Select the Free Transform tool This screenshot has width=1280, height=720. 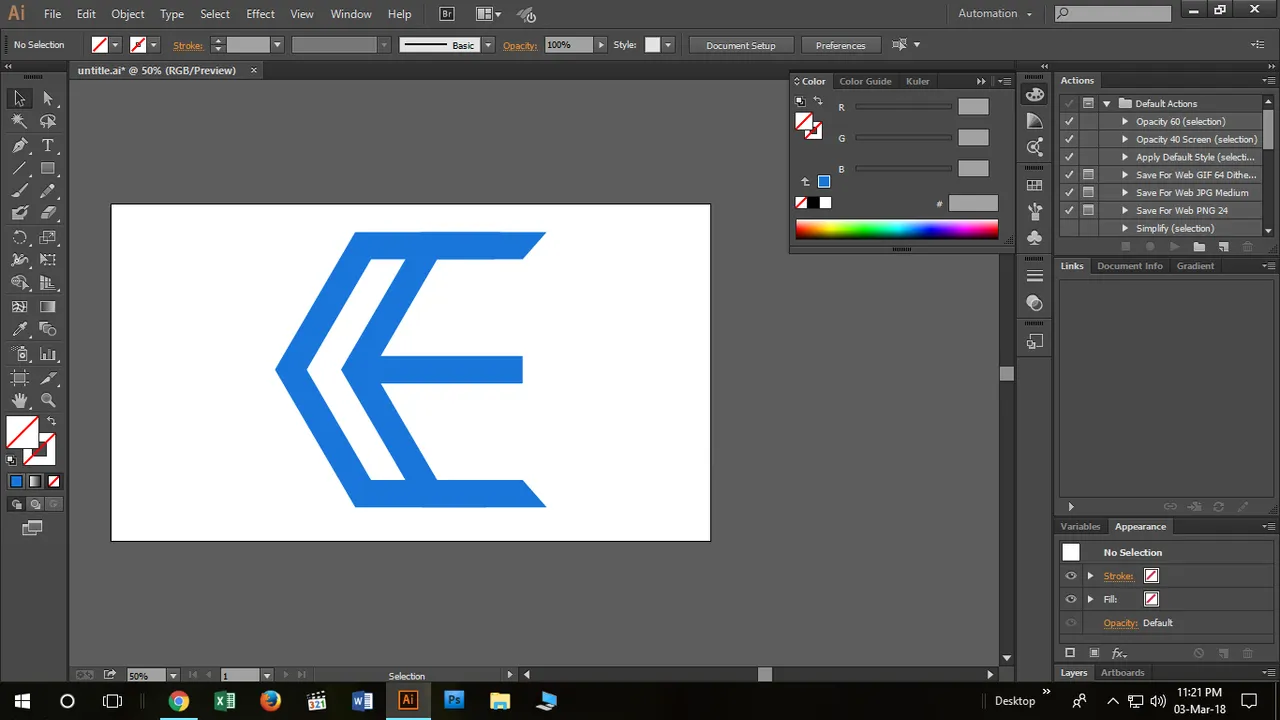(x=48, y=260)
